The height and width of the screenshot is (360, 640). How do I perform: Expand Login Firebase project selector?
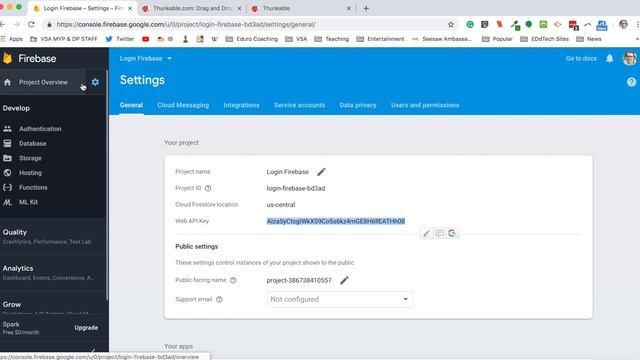click(146, 58)
